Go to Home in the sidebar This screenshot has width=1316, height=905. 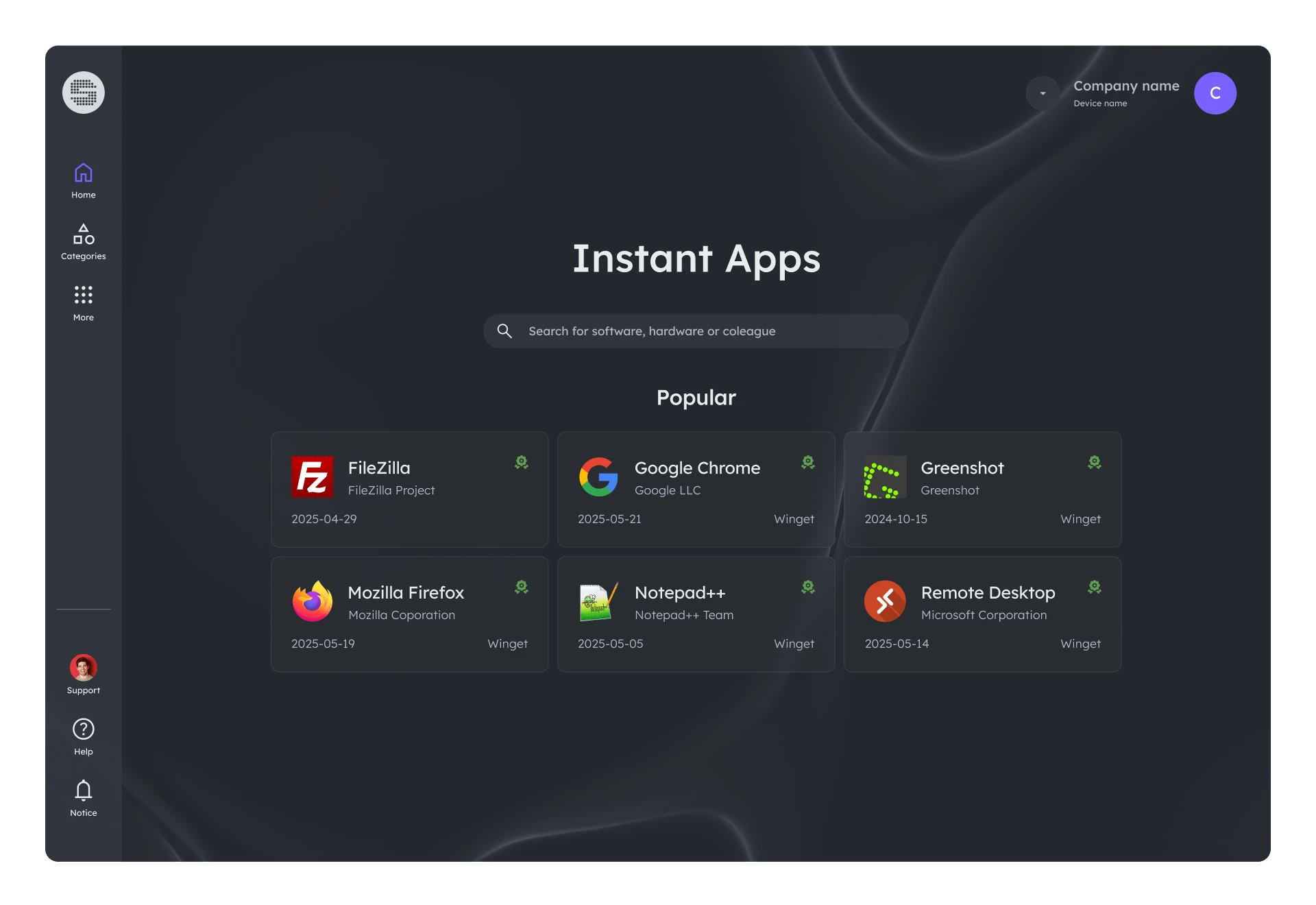click(84, 181)
